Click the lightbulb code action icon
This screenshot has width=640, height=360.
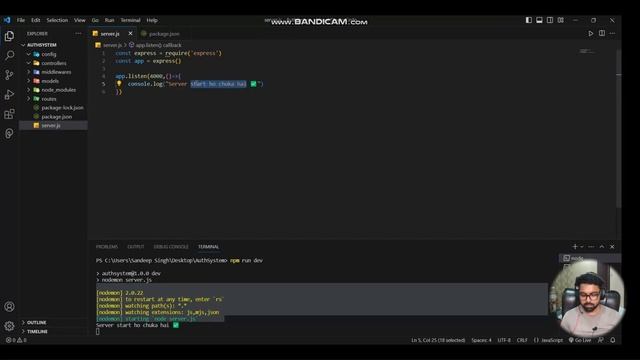pyautogui.click(x=119, y=84)
